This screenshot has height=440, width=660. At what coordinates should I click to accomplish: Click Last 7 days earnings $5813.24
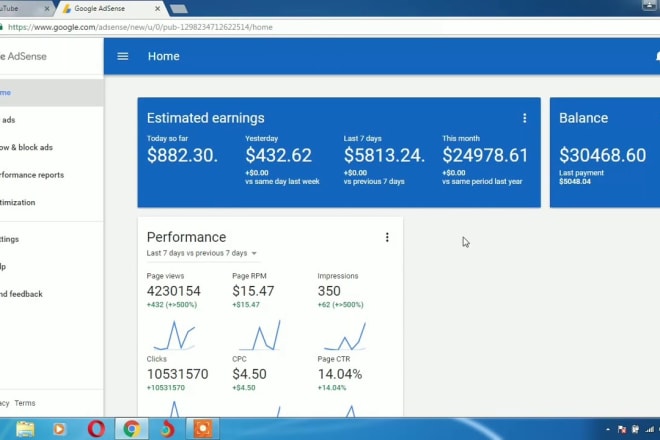[x=384, y=155]
